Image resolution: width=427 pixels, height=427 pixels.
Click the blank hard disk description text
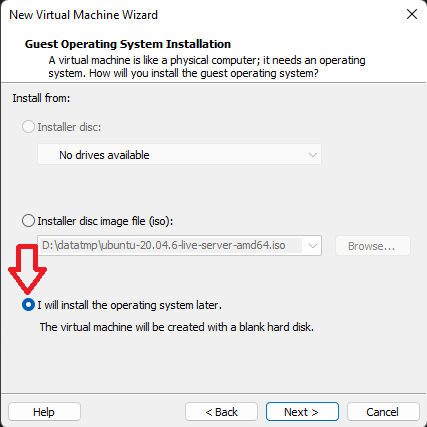click(x=177, y=327)
